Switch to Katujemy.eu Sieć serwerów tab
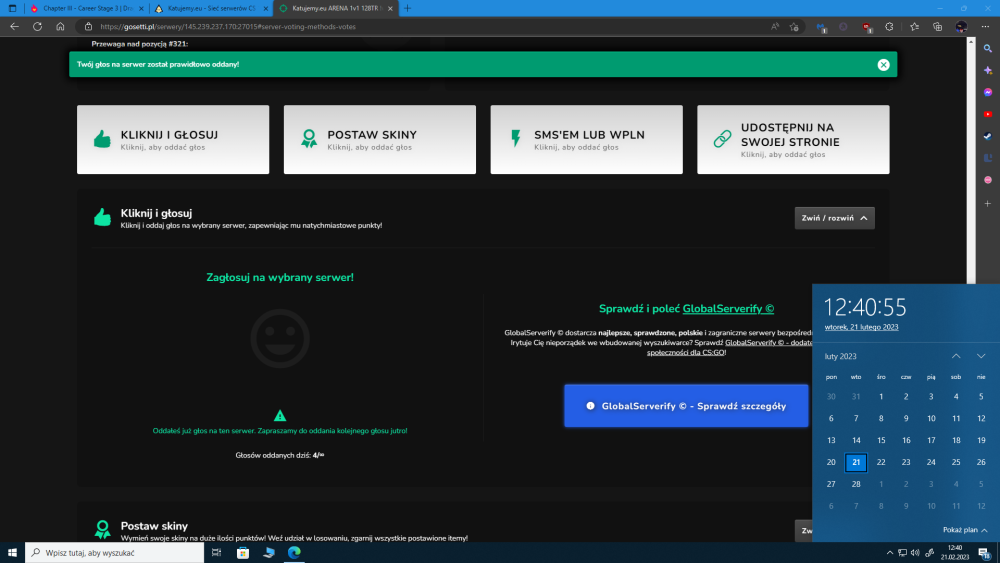Image resolution: width=1000 pixels, height=563 pixels. [x=210, y=8]
